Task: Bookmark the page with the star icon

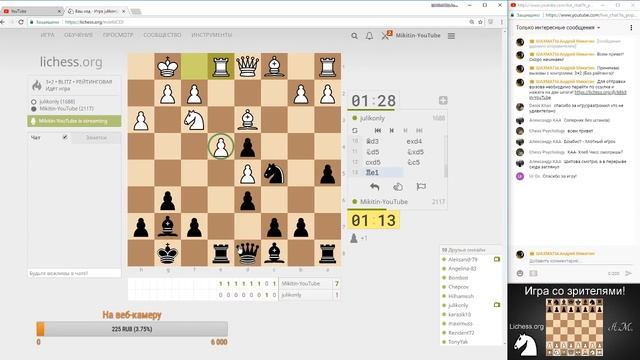Action: [x=480, y=22]
